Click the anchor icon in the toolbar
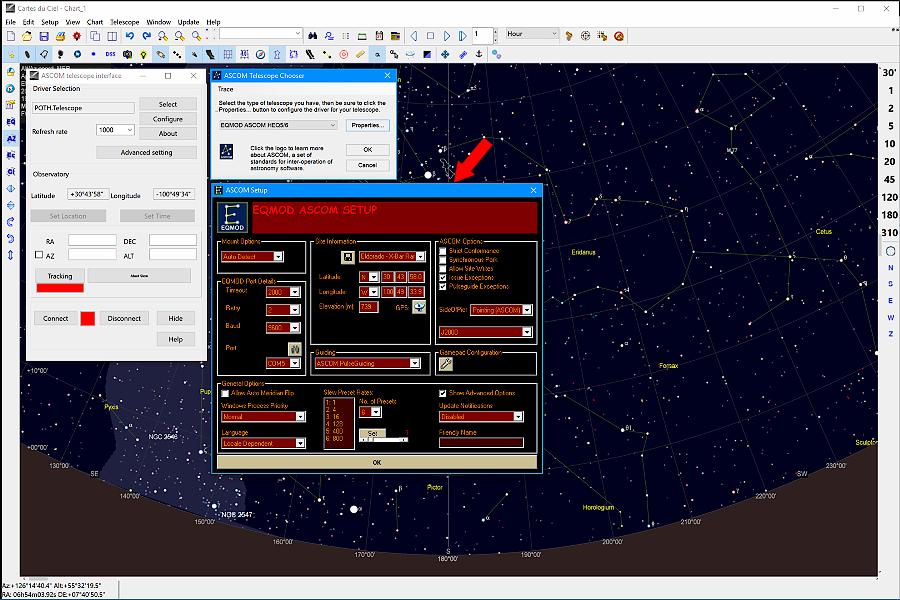The height and width of the screenshot is (600, 900). 479,54
